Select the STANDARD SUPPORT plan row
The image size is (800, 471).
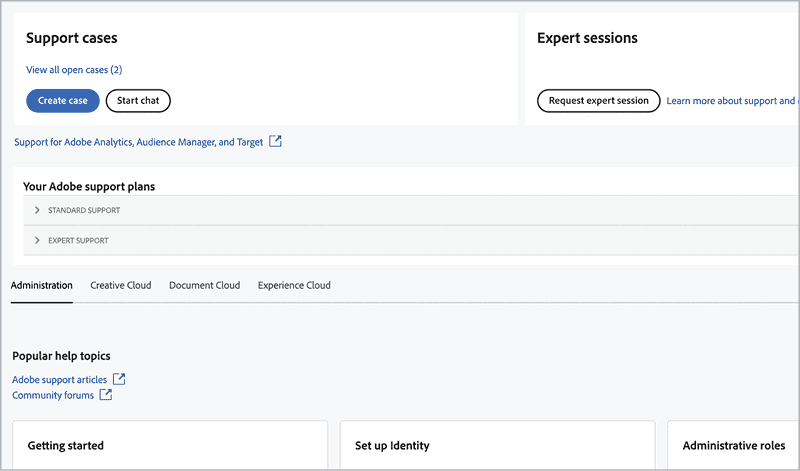coord(411,210)
